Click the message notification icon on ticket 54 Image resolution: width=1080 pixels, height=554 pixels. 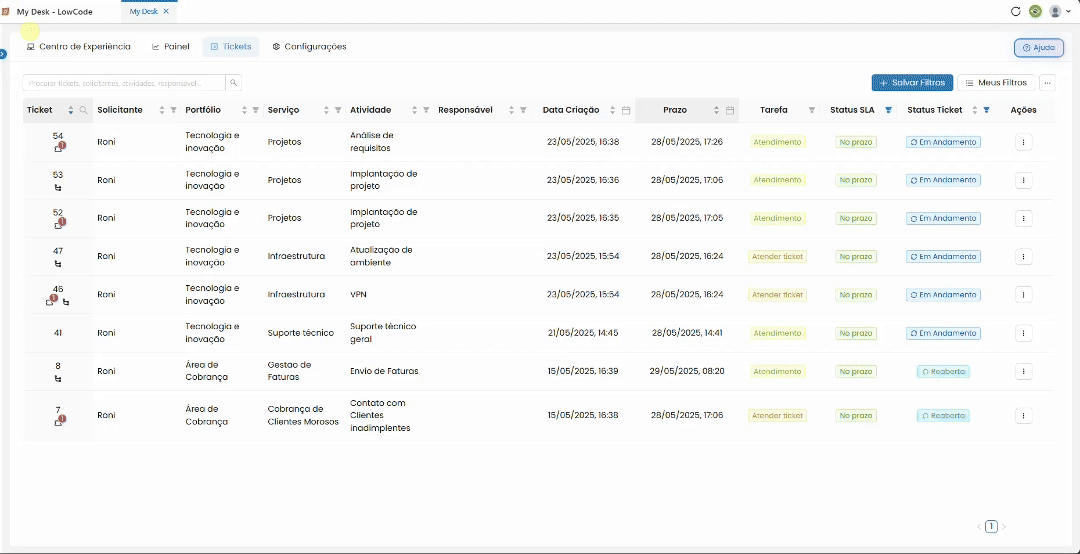coord(59,147)
